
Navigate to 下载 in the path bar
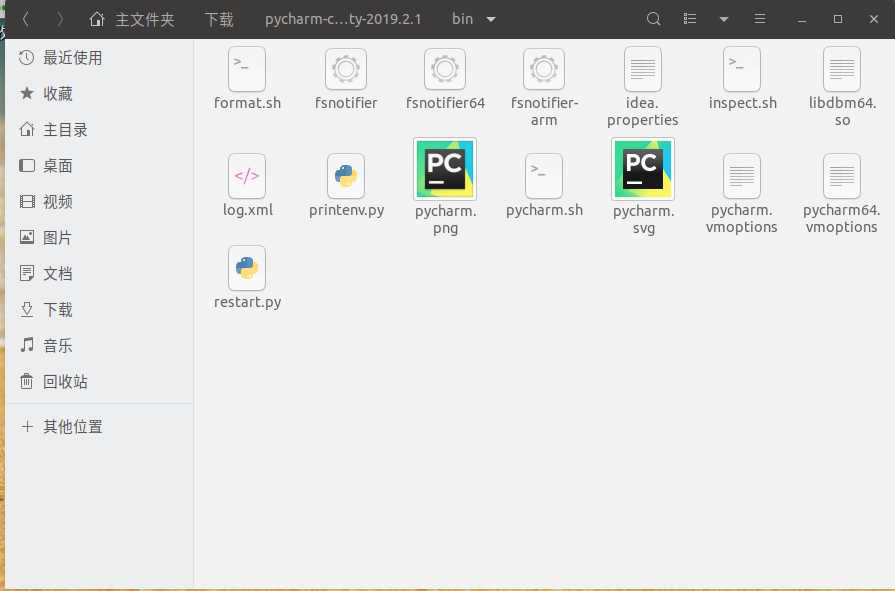tap(219, 19)
